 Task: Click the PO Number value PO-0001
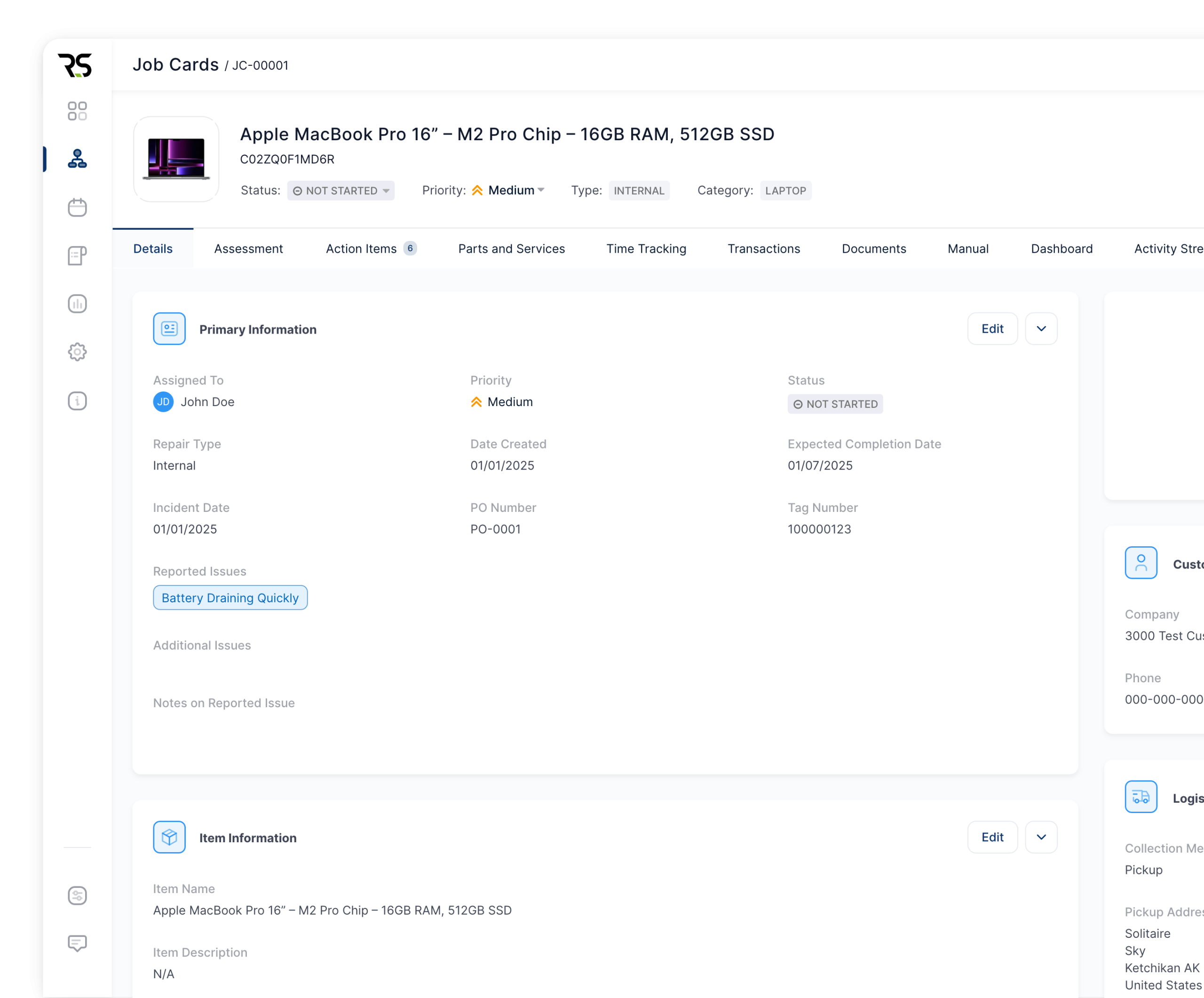coord(495,529)
